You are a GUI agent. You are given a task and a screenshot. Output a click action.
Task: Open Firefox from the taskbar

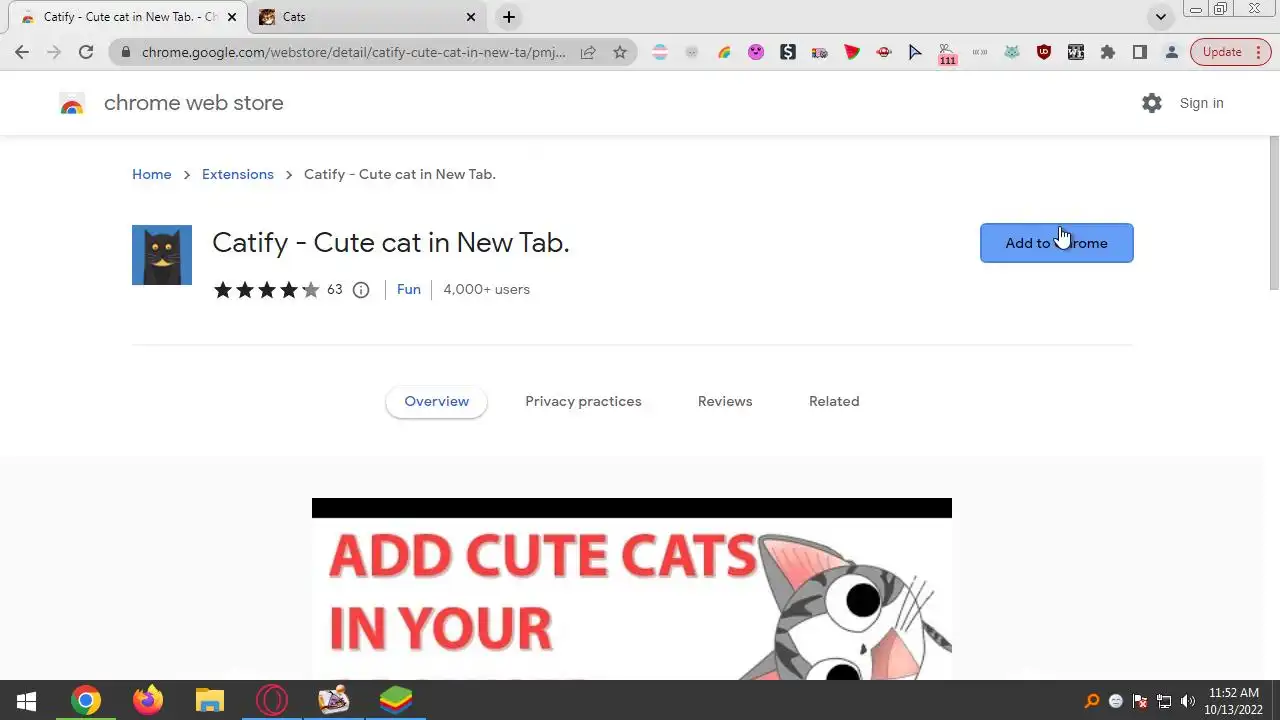[148, 700]
